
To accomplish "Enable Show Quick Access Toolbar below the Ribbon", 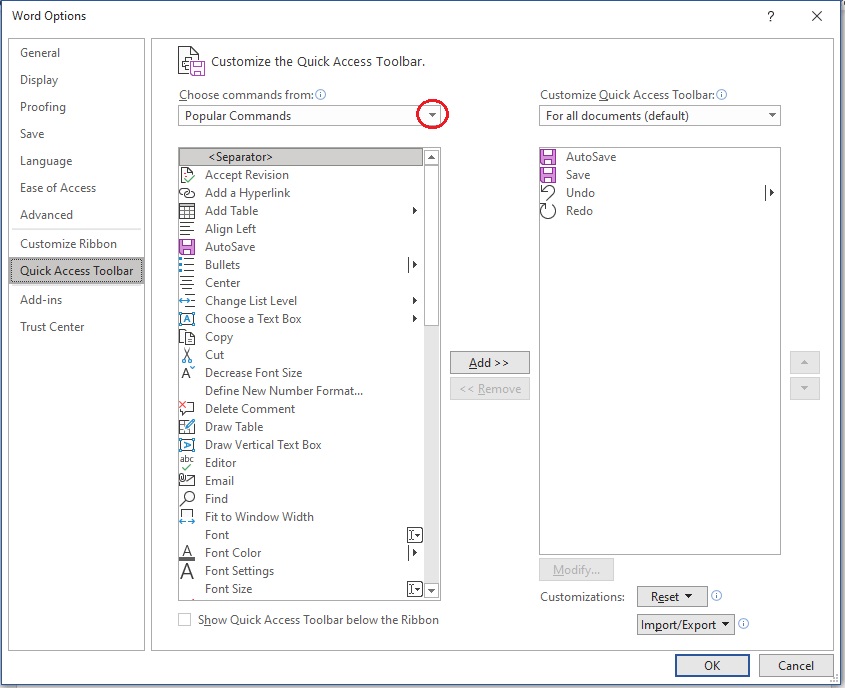I will coord(184,620).
